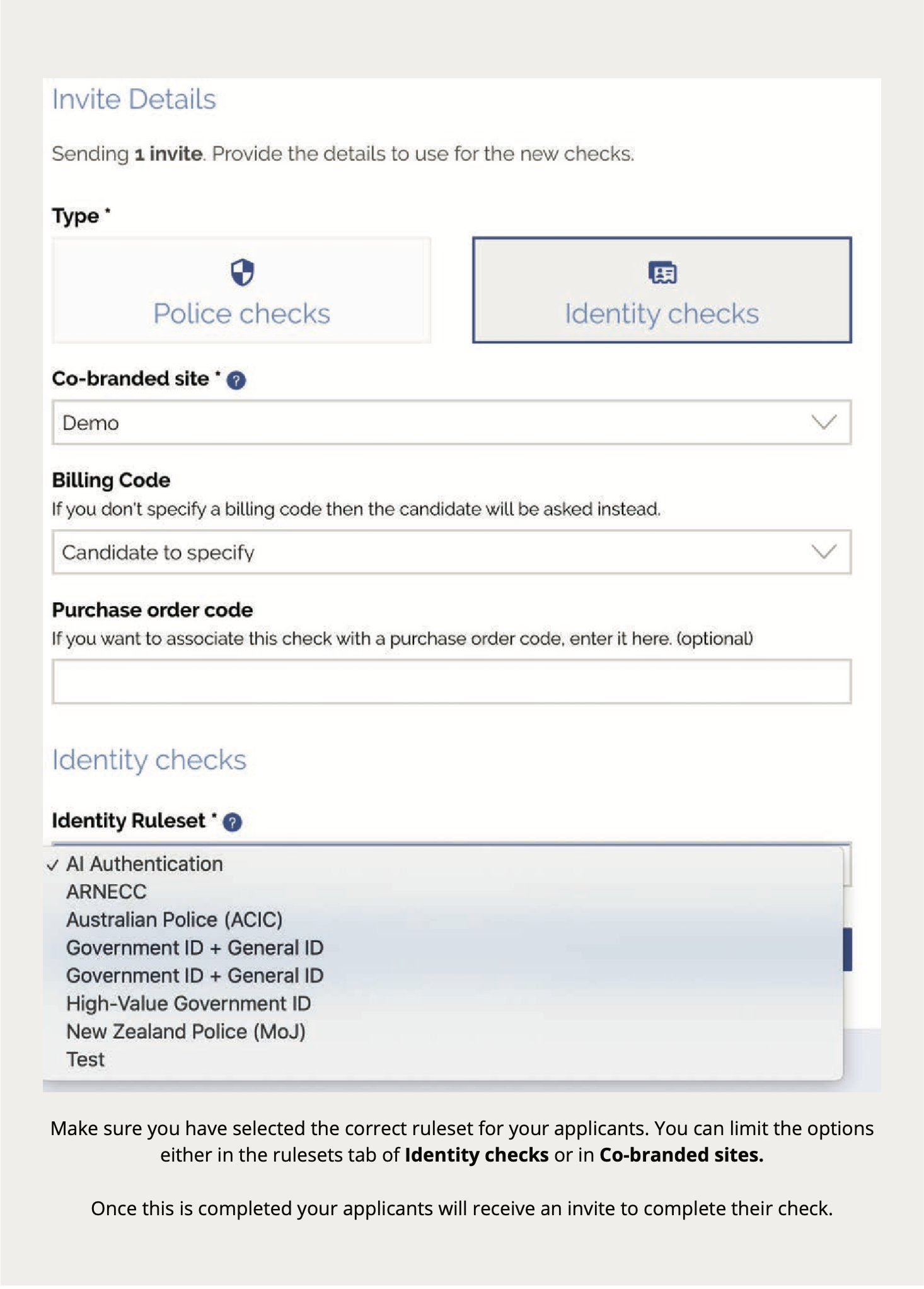Image resolution: width=924 pixels, height=1289 pixels.
Task: Select the Test ruleset option
Action: click(86, 1059)
